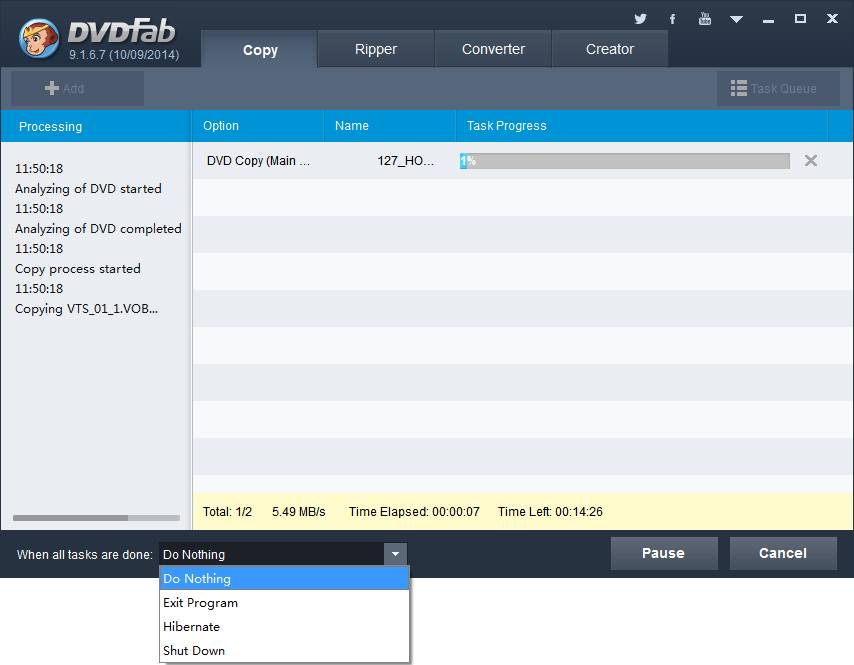Switch to the Copy tab

260,50
